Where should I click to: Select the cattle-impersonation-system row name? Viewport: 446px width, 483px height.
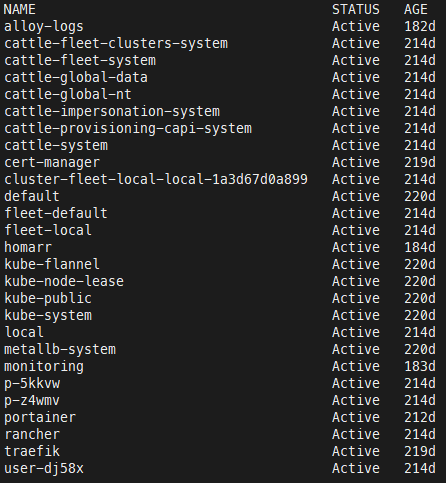[x=112, y=111]
